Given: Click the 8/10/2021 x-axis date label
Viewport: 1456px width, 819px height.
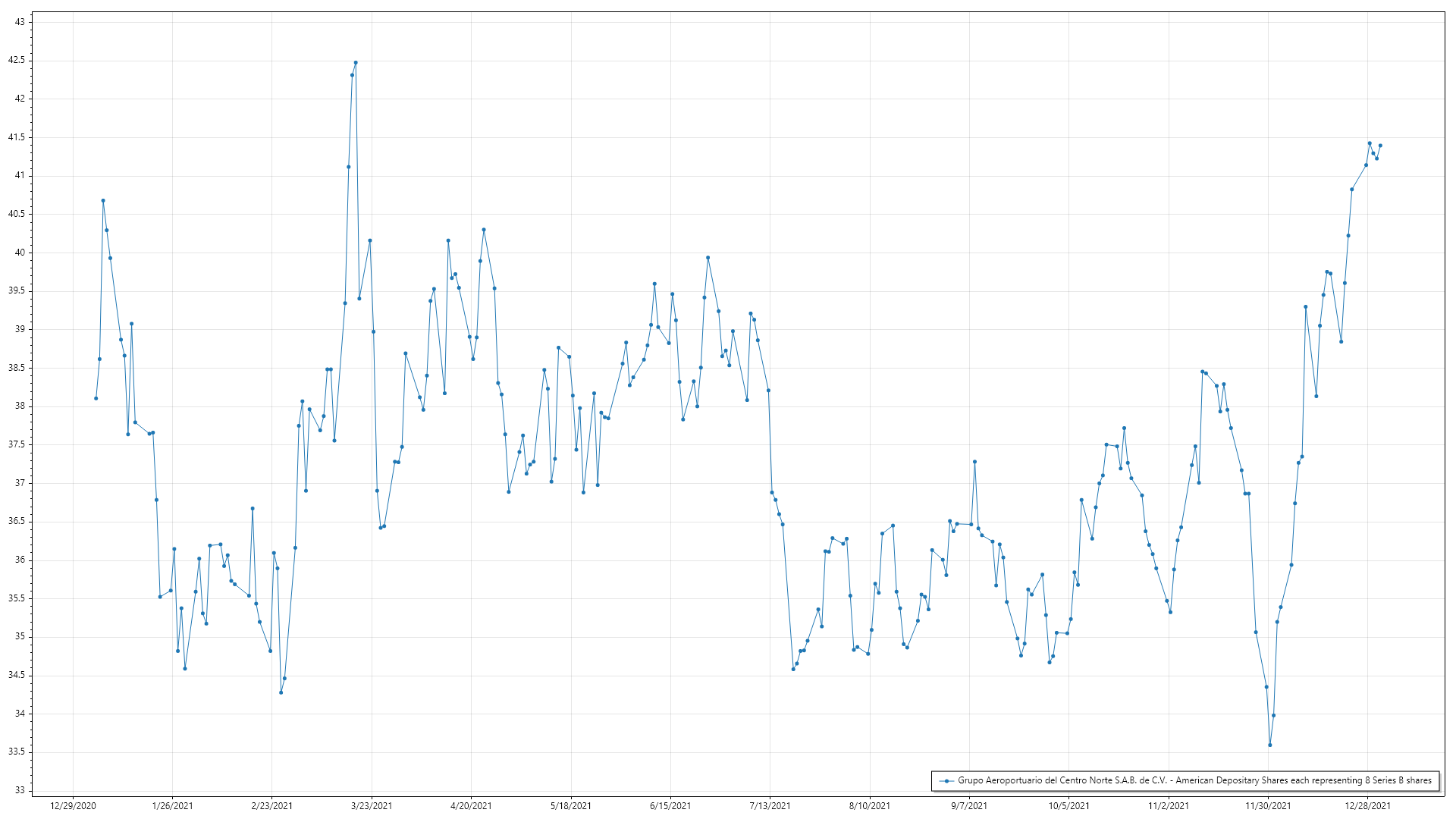Looking at the screenshot, I should point(870,805).
